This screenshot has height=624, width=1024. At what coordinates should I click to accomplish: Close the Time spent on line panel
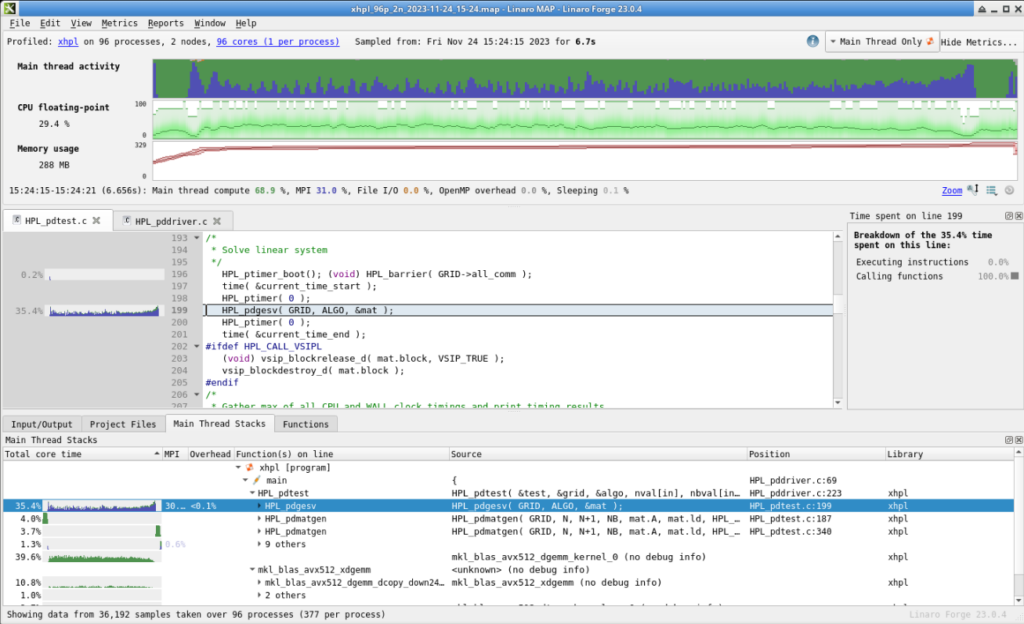tap(1018, 216)
